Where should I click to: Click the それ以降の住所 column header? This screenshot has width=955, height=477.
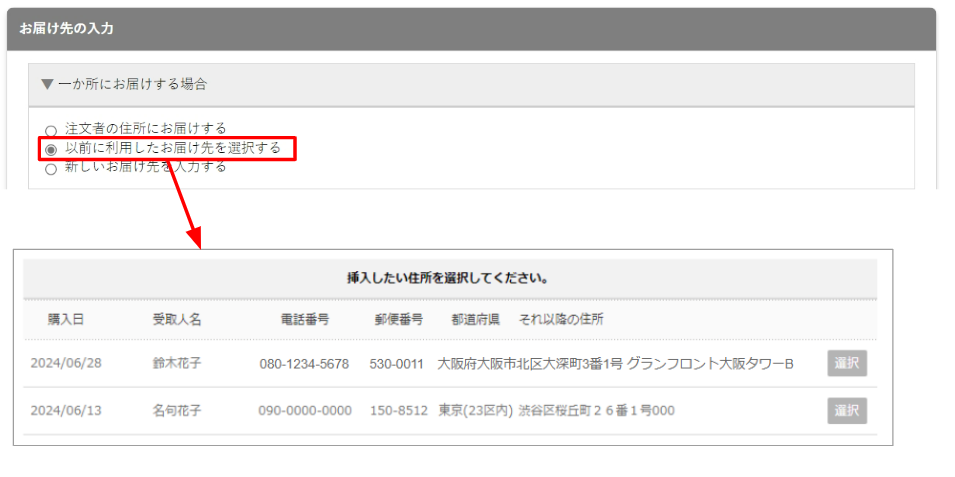560,320
